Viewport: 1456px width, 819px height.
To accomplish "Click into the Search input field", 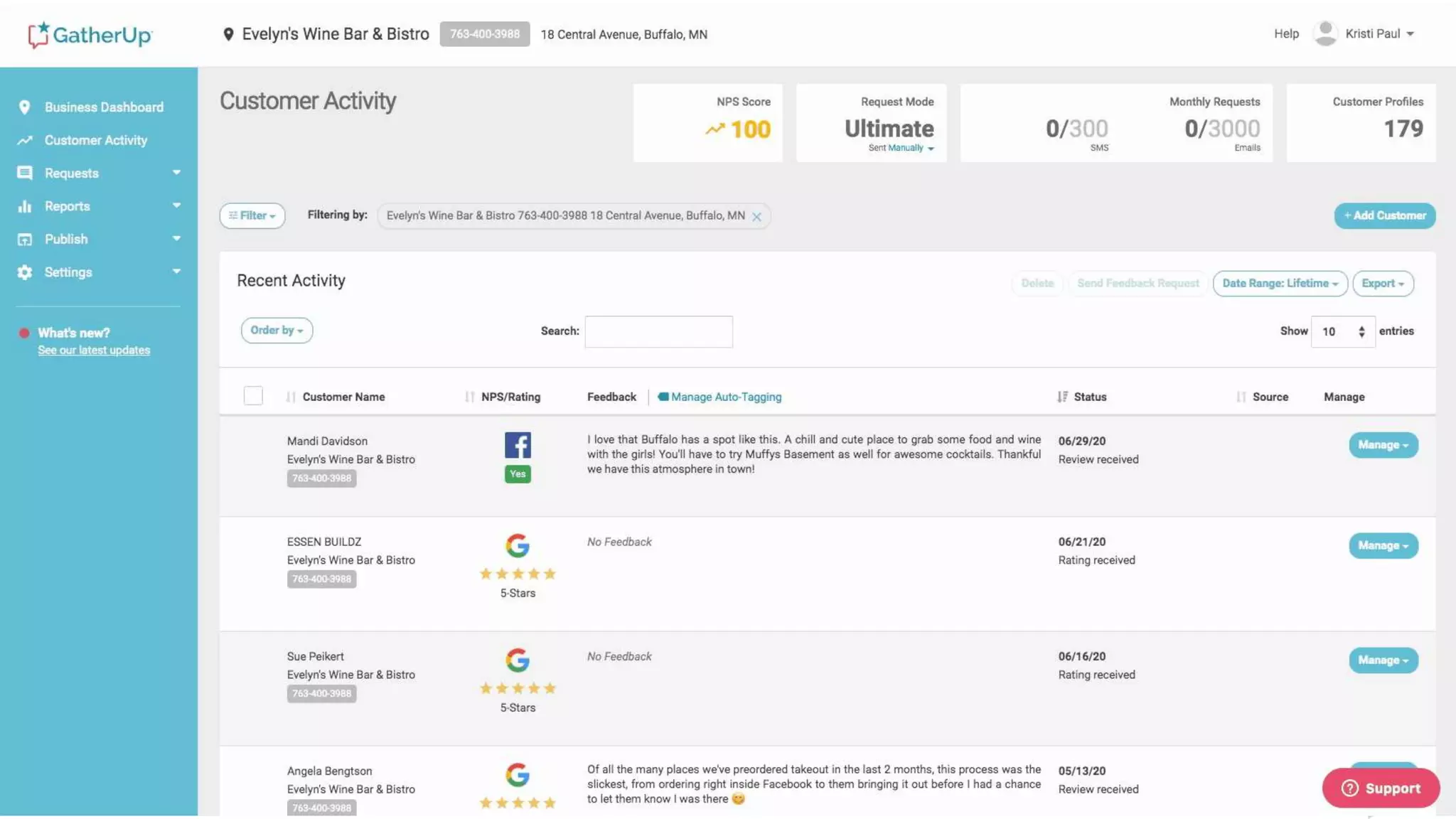I will [x=658, y=331].
